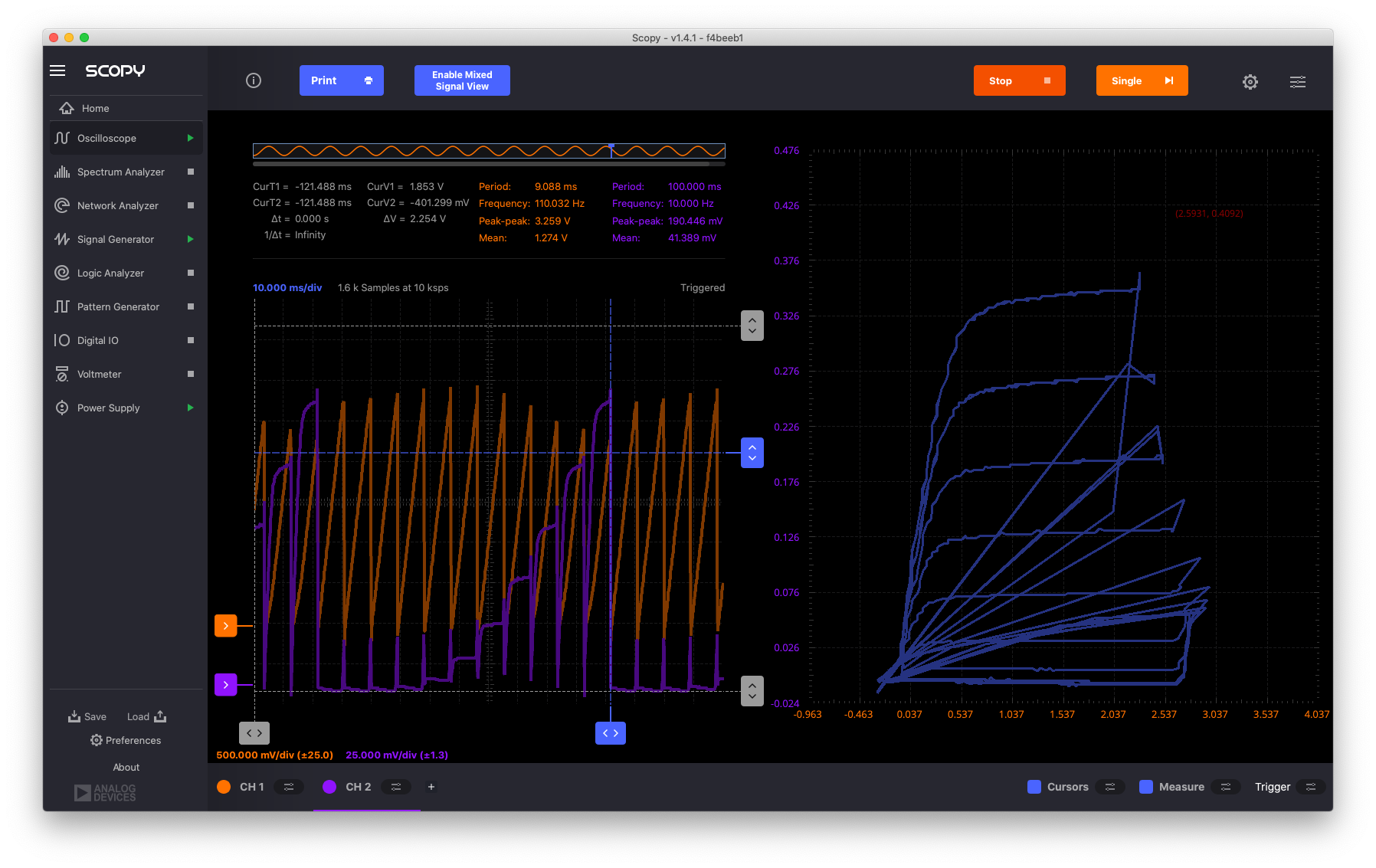Open the sliders settings menu icon
The height and width of the screenshot is (868, 1376).
click(x=1298, y=81)
